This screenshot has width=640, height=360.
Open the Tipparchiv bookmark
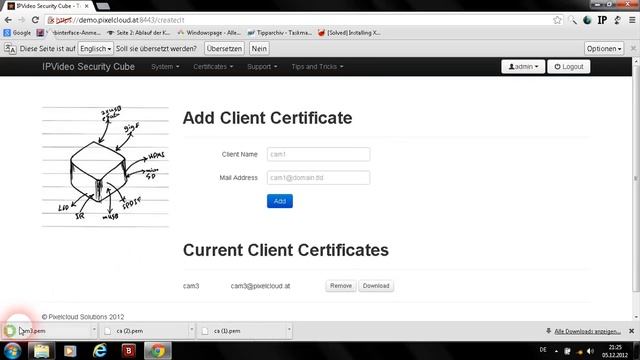point(280,33)
